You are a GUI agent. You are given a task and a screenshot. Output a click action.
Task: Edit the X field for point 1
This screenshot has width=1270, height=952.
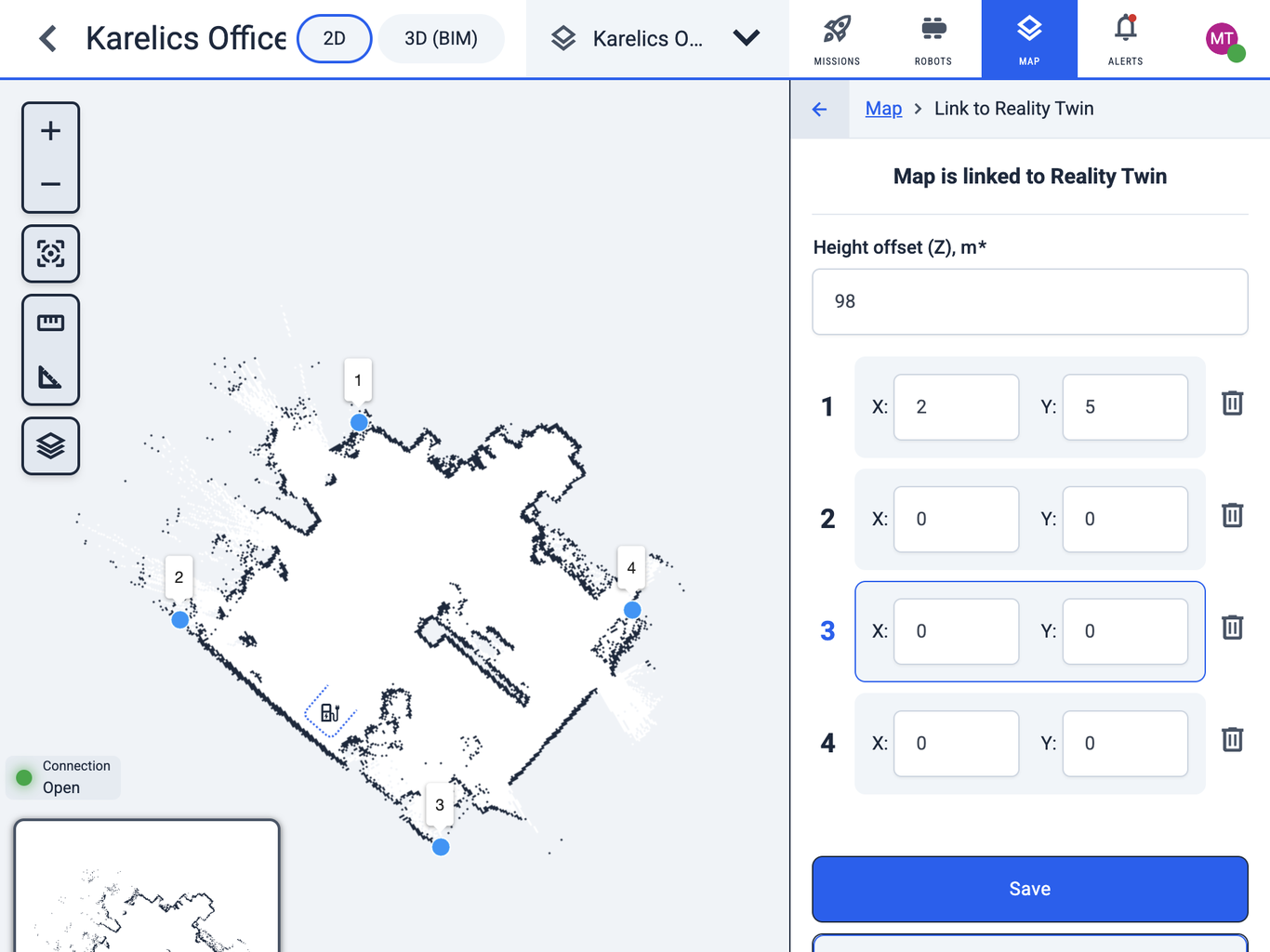point(957,407)
